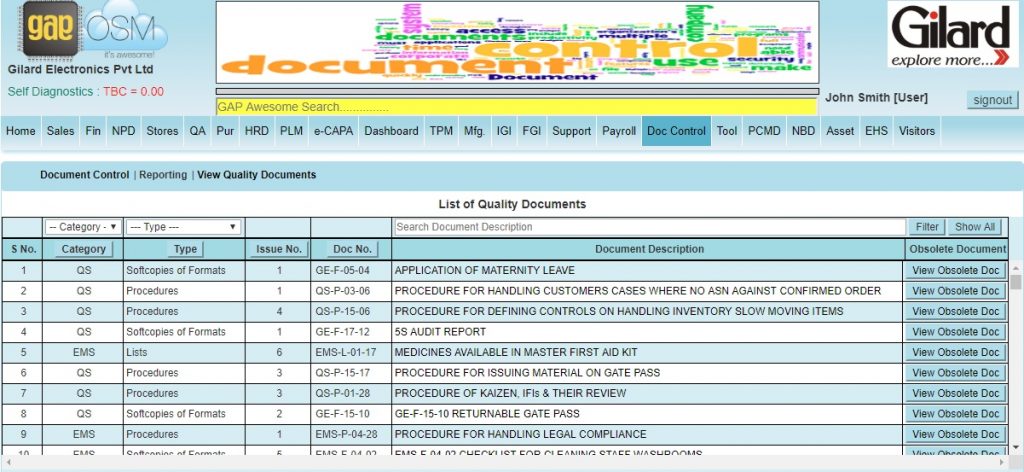The image size is (1024, 472).
Task: Open the e-CAPA menu
Action: [333, 131]
